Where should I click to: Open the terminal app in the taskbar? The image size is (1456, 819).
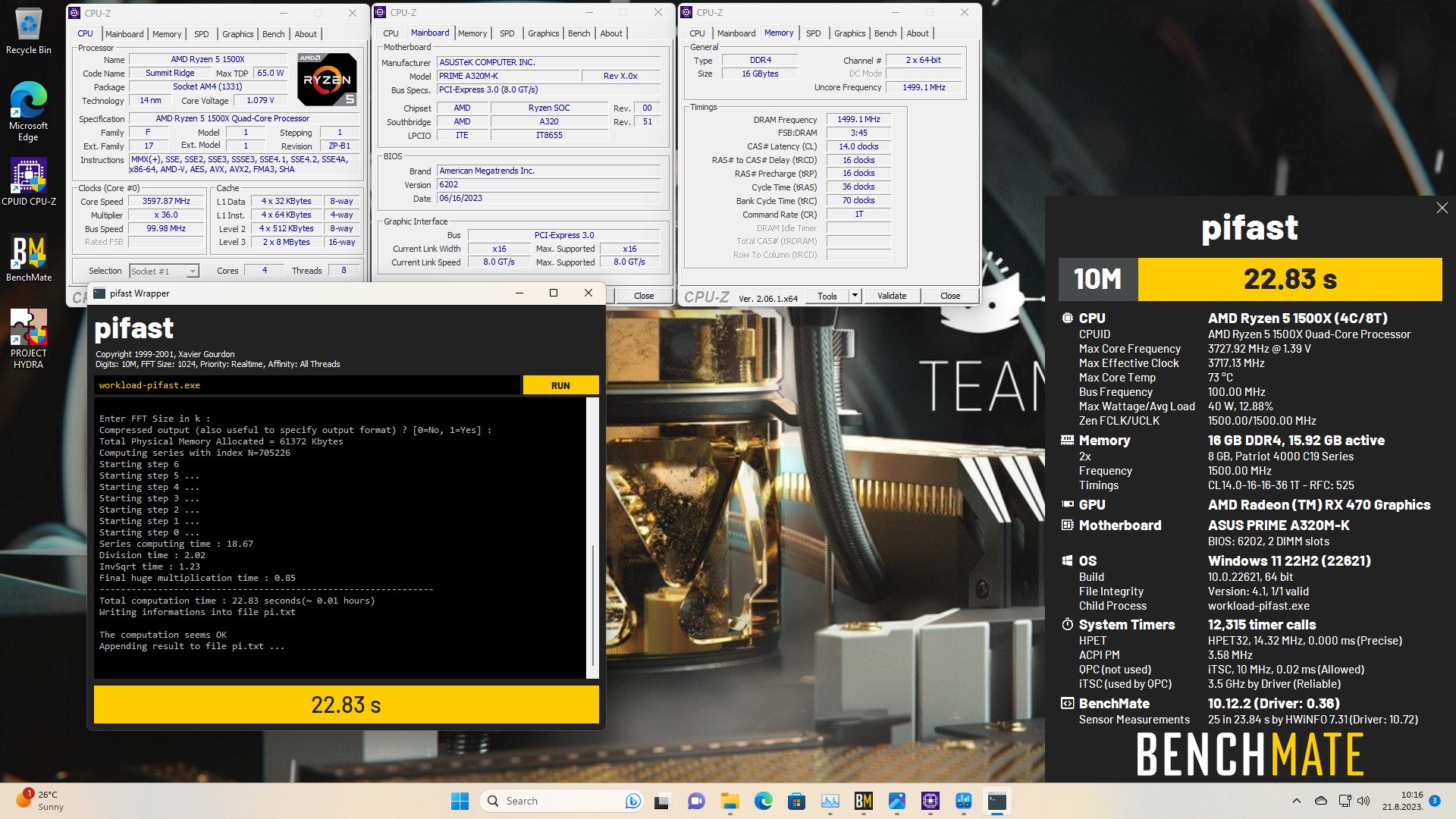(x=996, y=801)
